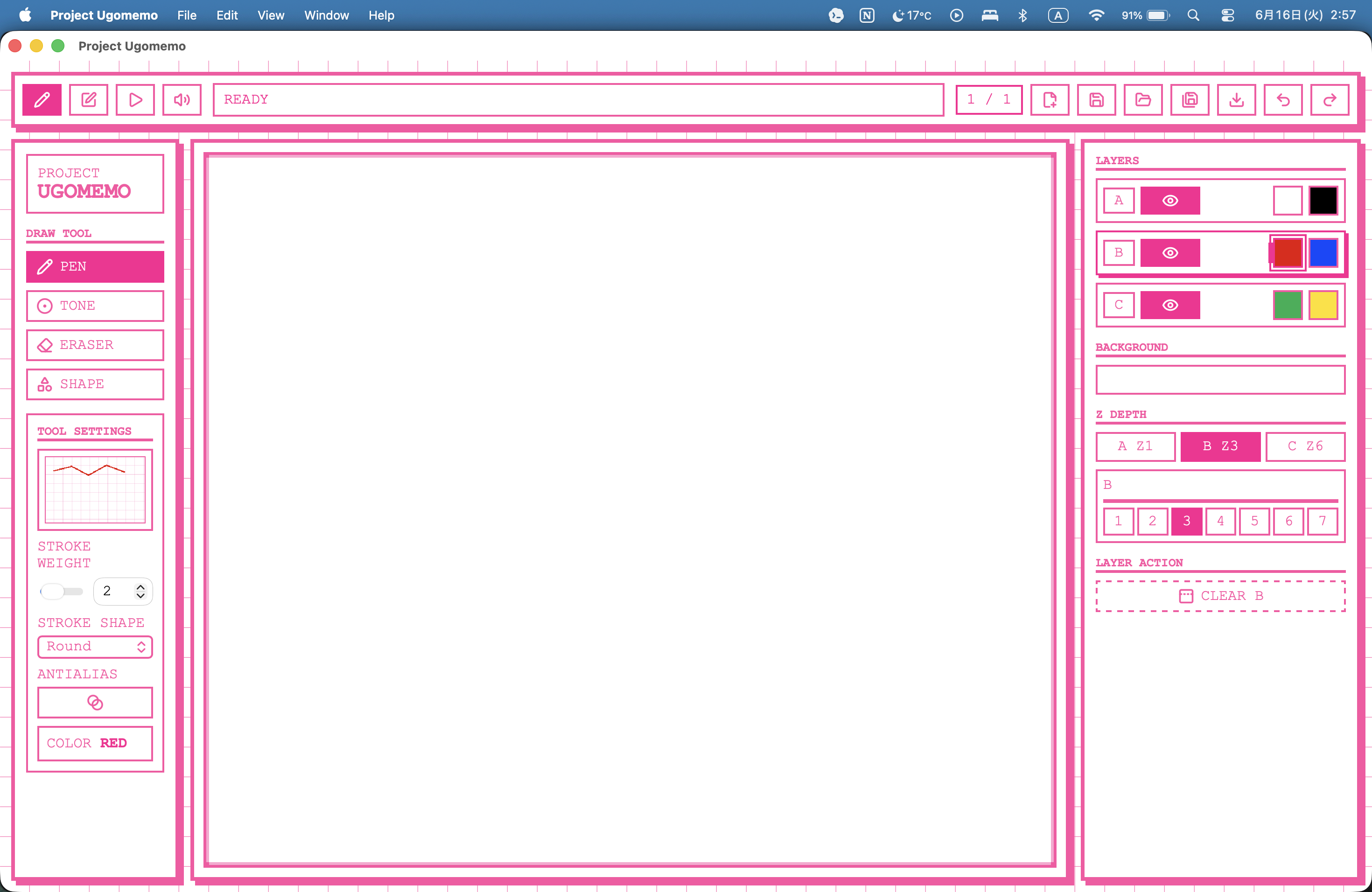Set layer B depth to 1
The image size is (1372, 892).
coord(1119,522)
